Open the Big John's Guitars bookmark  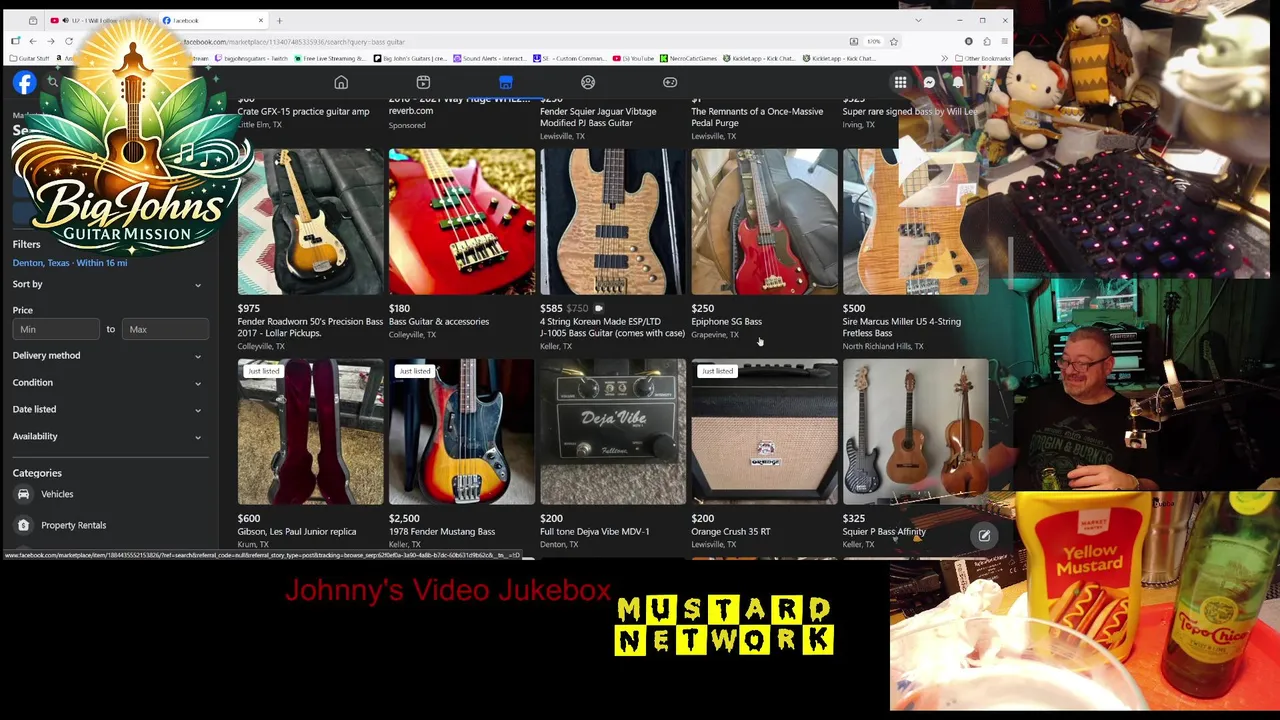tap(410, 59)
